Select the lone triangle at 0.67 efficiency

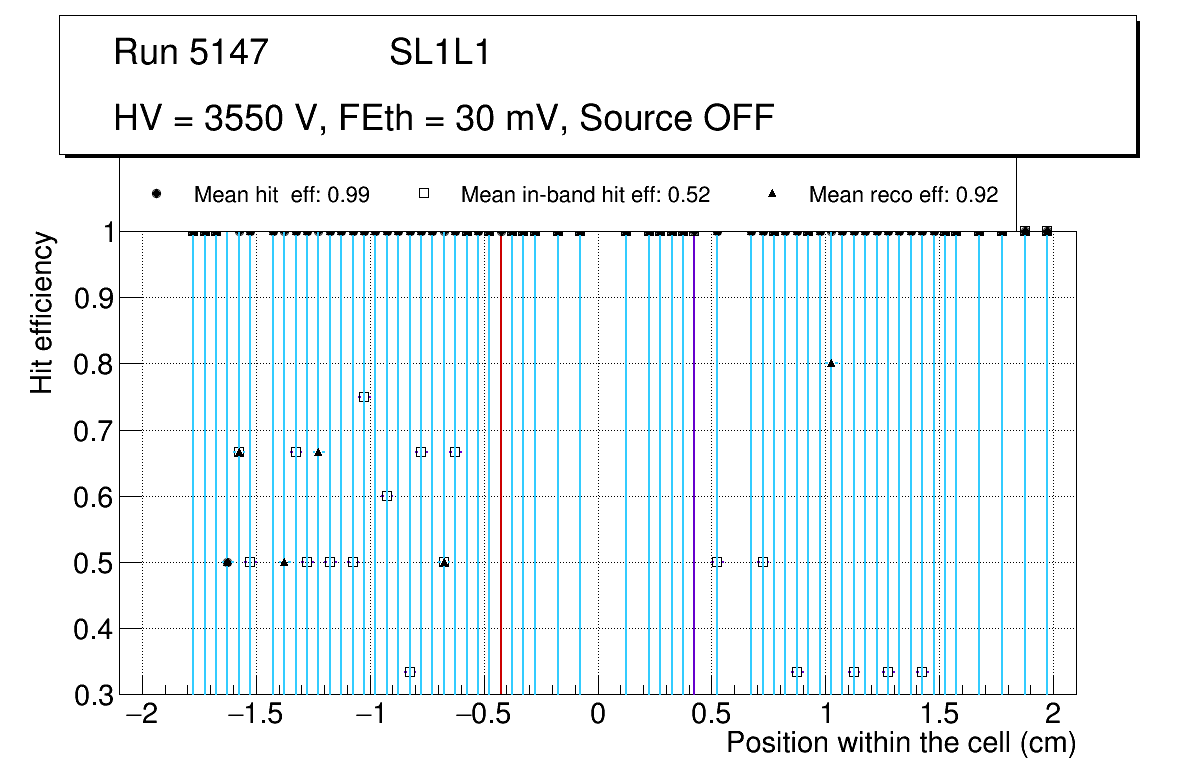tap(318, 452)
